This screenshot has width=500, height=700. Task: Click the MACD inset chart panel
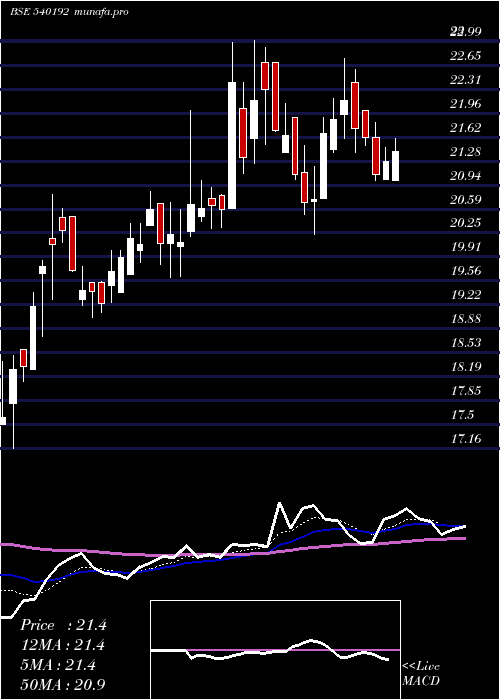click(275, 650)
